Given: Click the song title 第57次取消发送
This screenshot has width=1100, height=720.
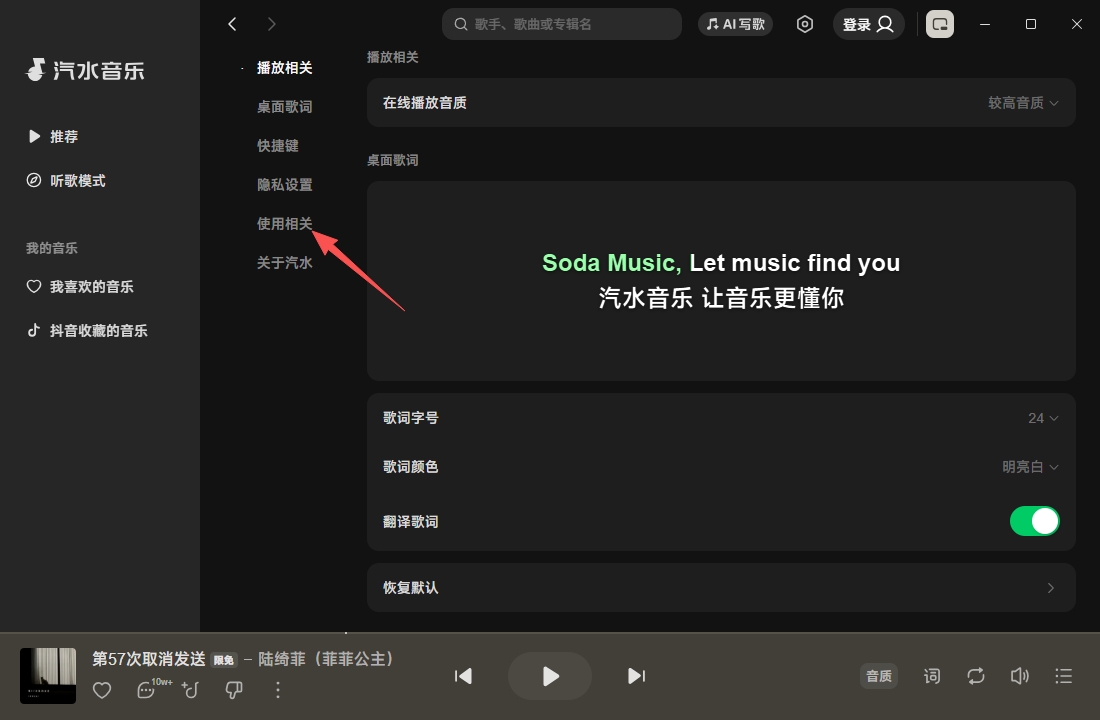Looking at the screenshot, I should [149, 660].
